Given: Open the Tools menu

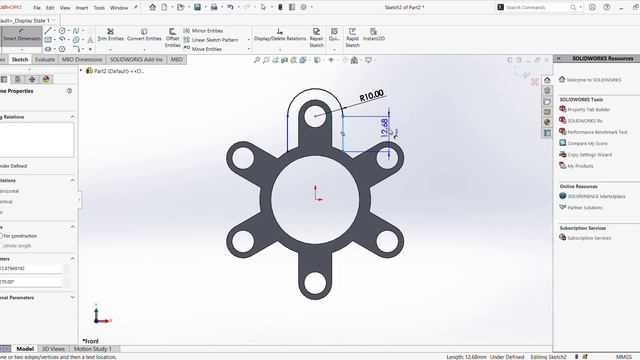Looking at the screenshot, I should coord(99,7).
